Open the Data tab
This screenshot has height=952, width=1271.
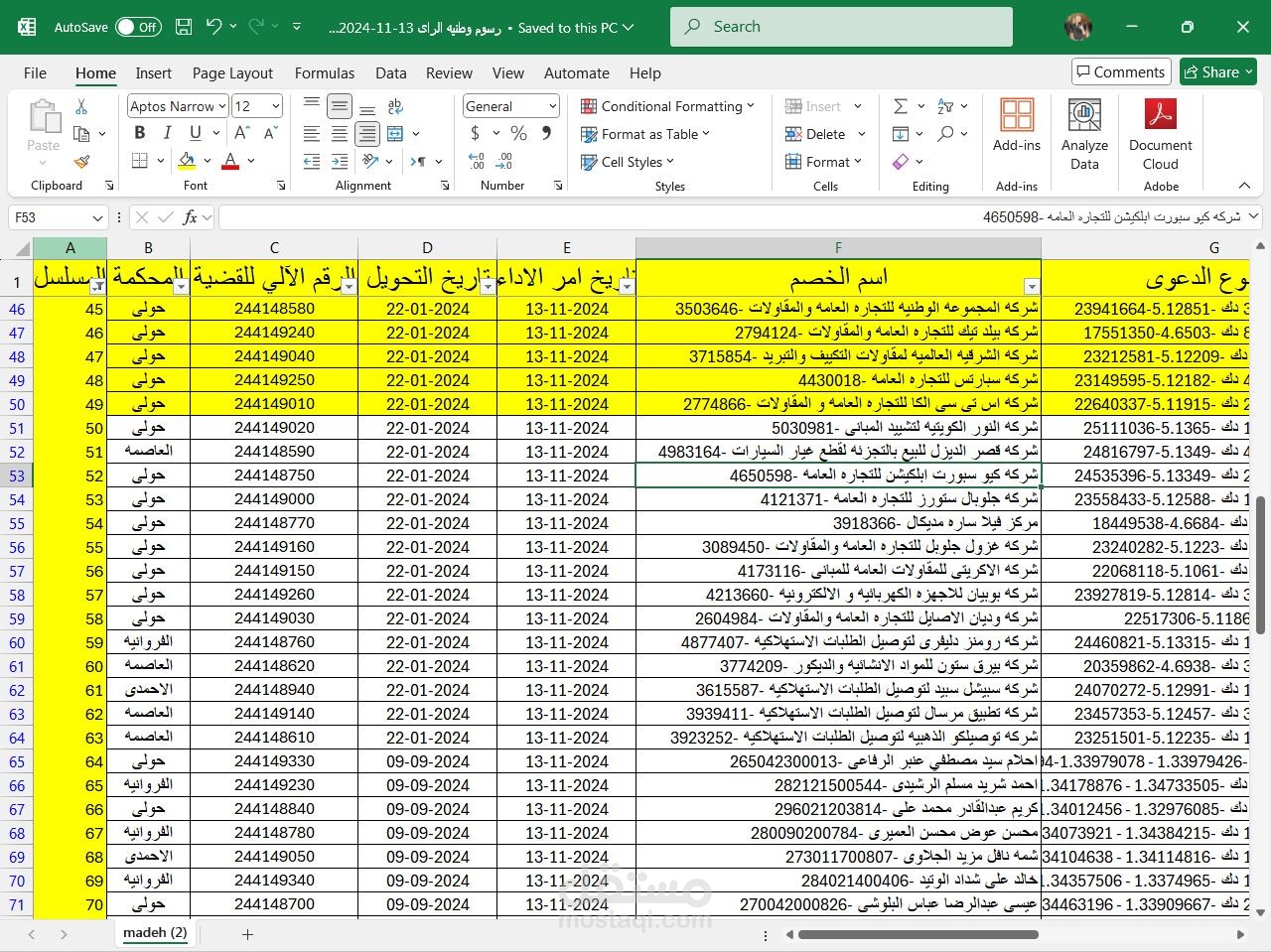coord(391,72)
